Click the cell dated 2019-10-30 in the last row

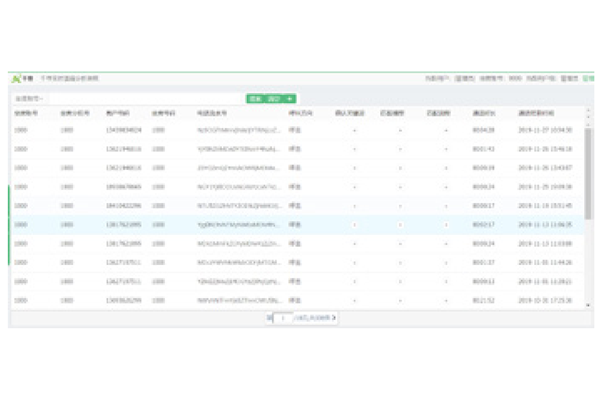pyautogui.click(x=545, y=300)
